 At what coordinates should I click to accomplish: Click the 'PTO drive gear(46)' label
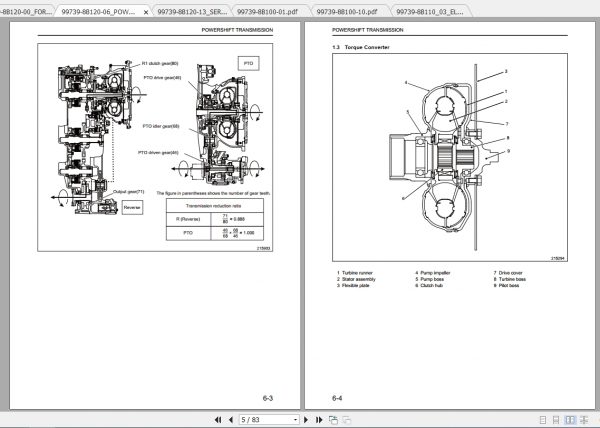pos(162,78)
